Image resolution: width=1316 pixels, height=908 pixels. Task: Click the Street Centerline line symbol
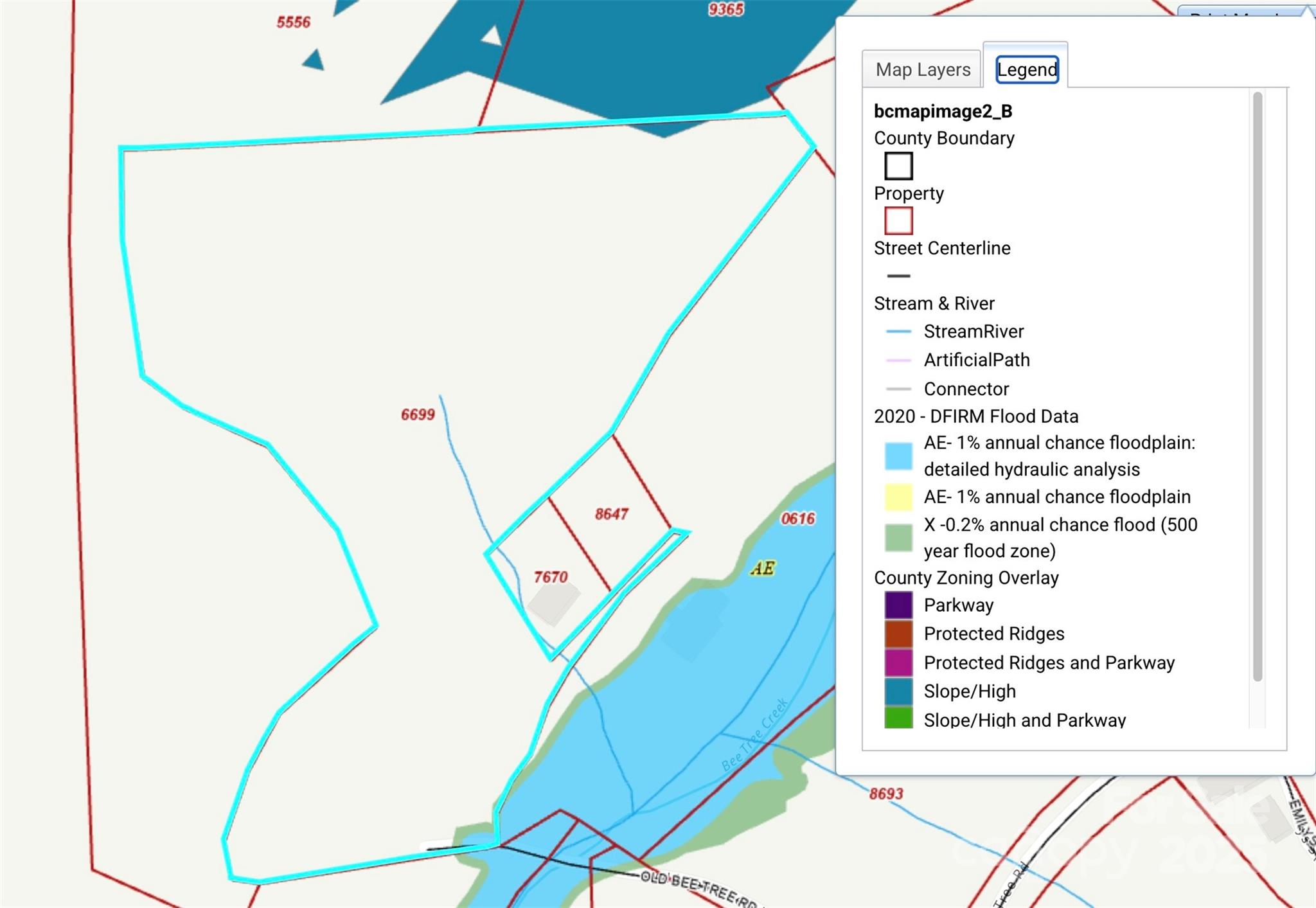coord(898,276)
